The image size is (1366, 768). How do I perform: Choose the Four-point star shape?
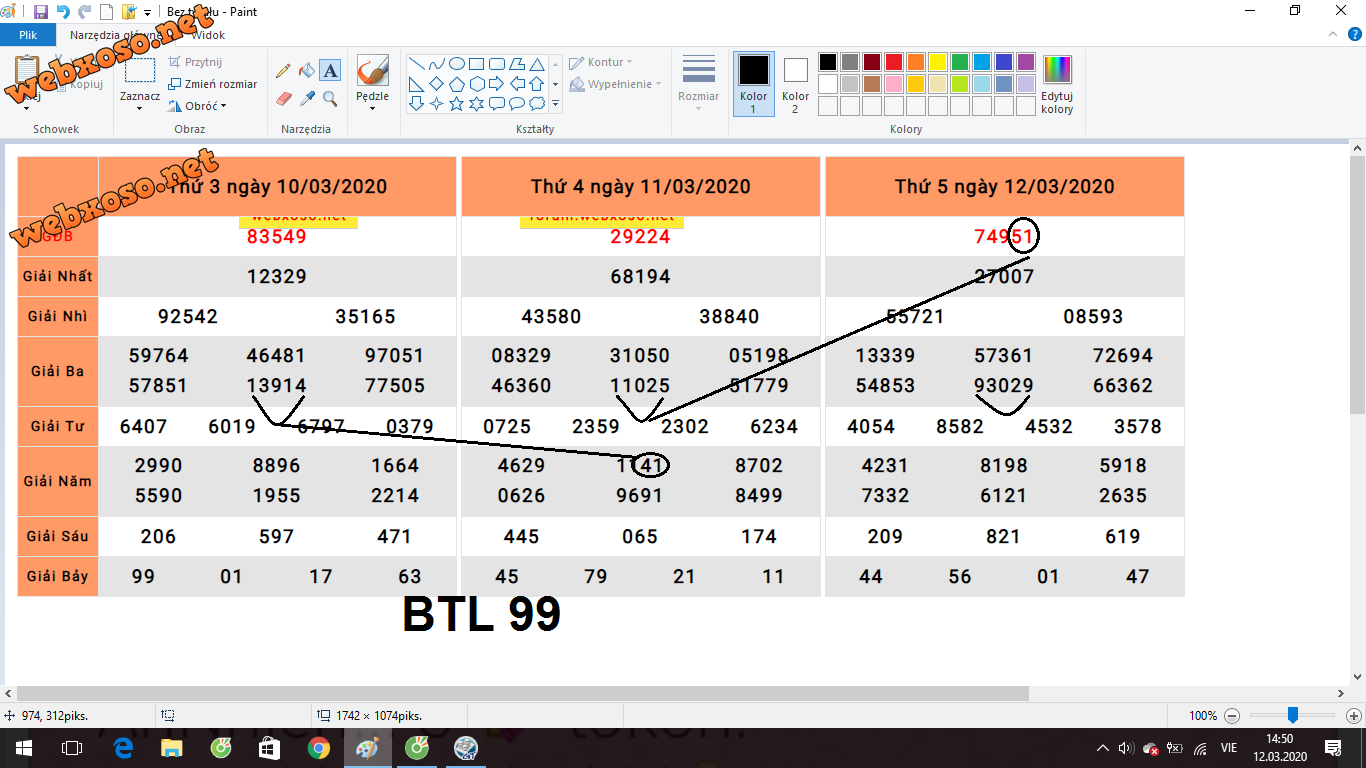coord(436,103)
